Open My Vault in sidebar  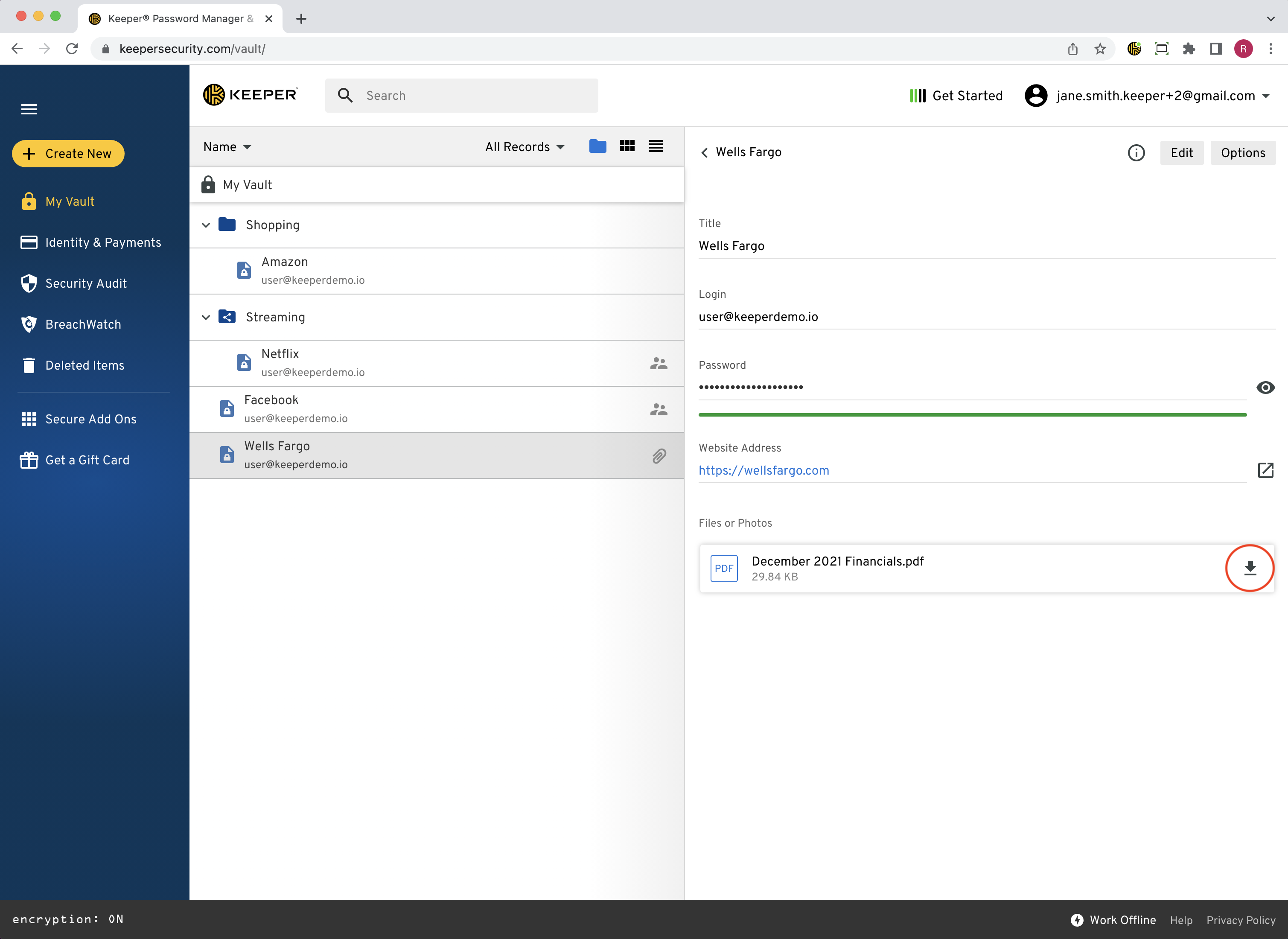point(58,201)
